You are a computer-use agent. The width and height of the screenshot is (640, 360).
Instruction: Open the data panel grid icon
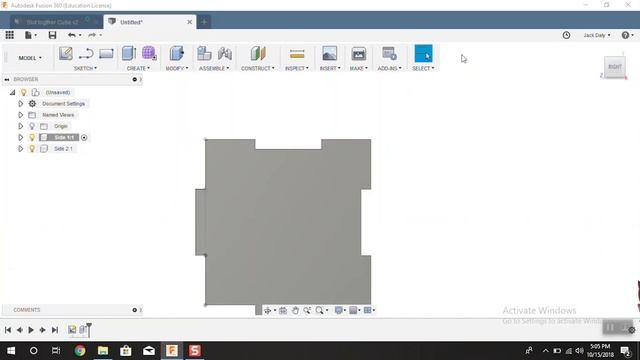point(9,35)
